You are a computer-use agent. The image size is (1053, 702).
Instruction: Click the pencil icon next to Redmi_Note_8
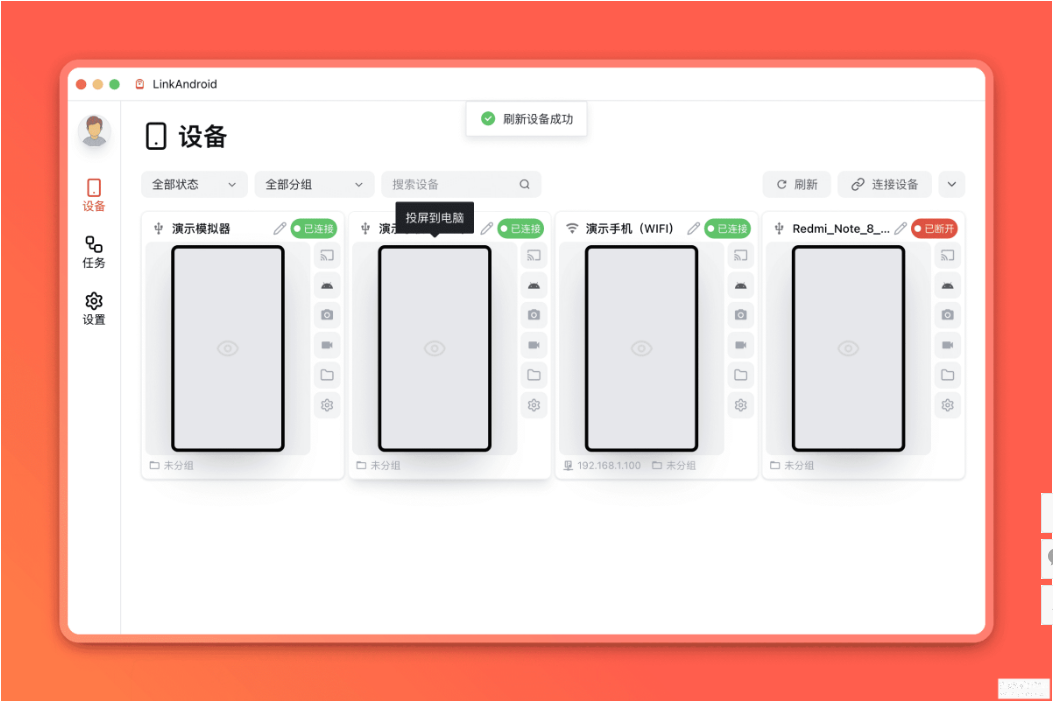point(901,228)
